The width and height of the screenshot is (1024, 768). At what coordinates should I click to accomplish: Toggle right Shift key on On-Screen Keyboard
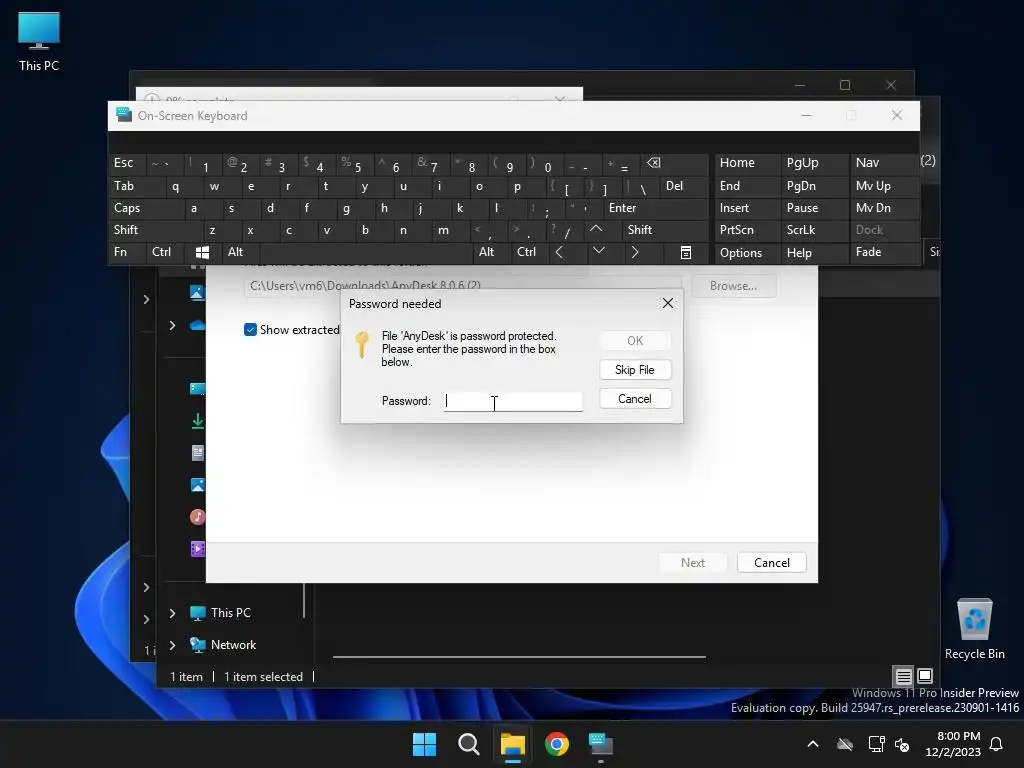click(665, 230)
